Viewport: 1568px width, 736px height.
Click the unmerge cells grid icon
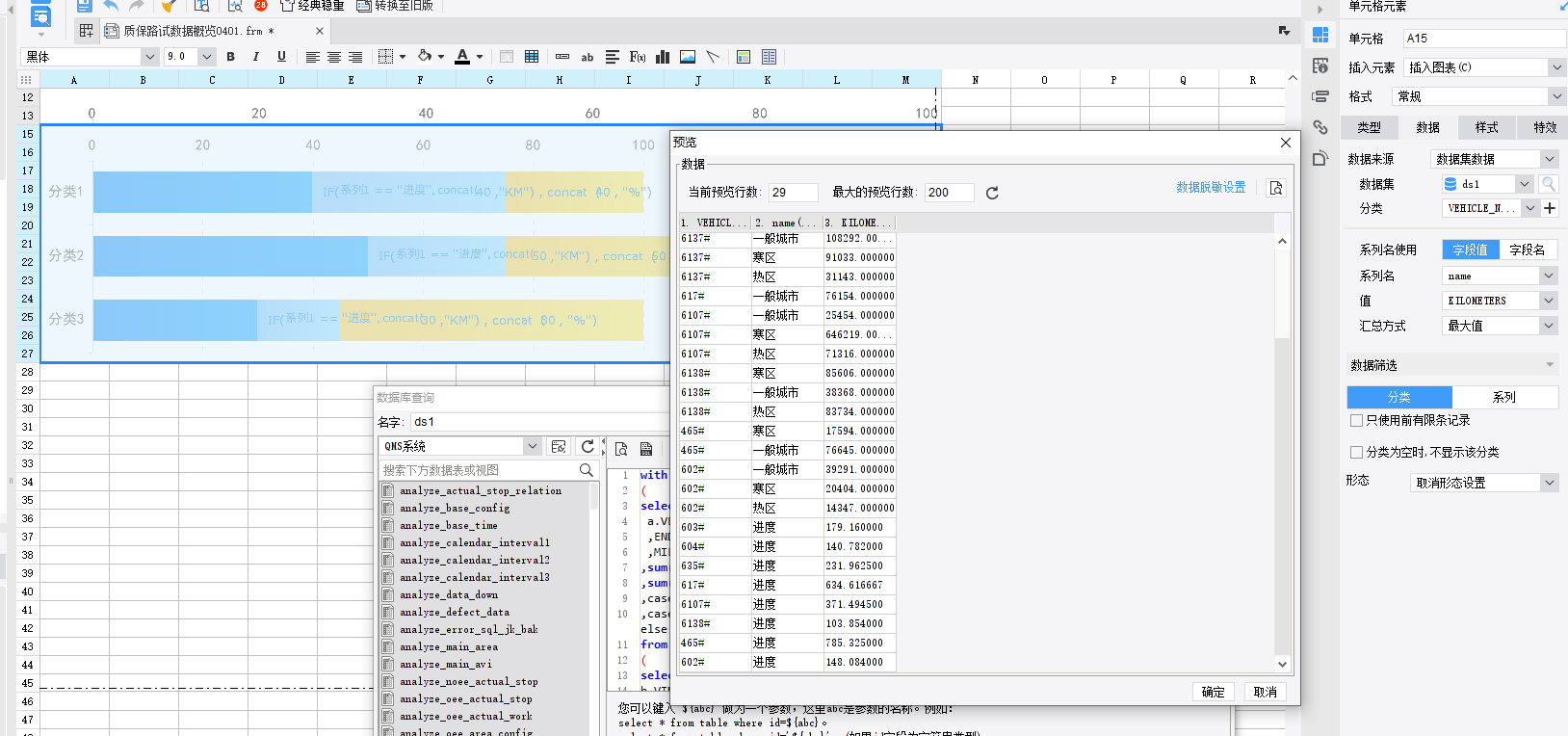532,57
